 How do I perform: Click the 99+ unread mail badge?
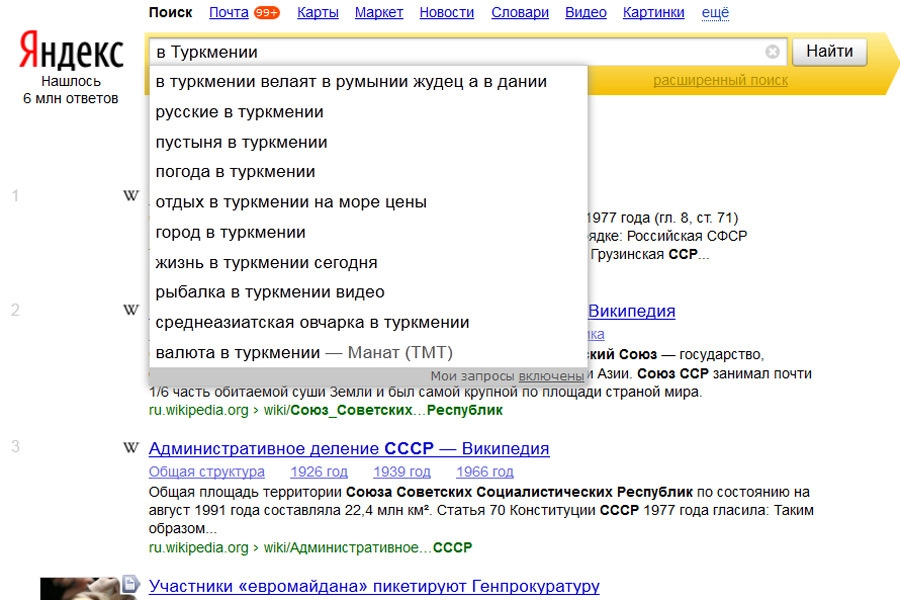(267, 13)
